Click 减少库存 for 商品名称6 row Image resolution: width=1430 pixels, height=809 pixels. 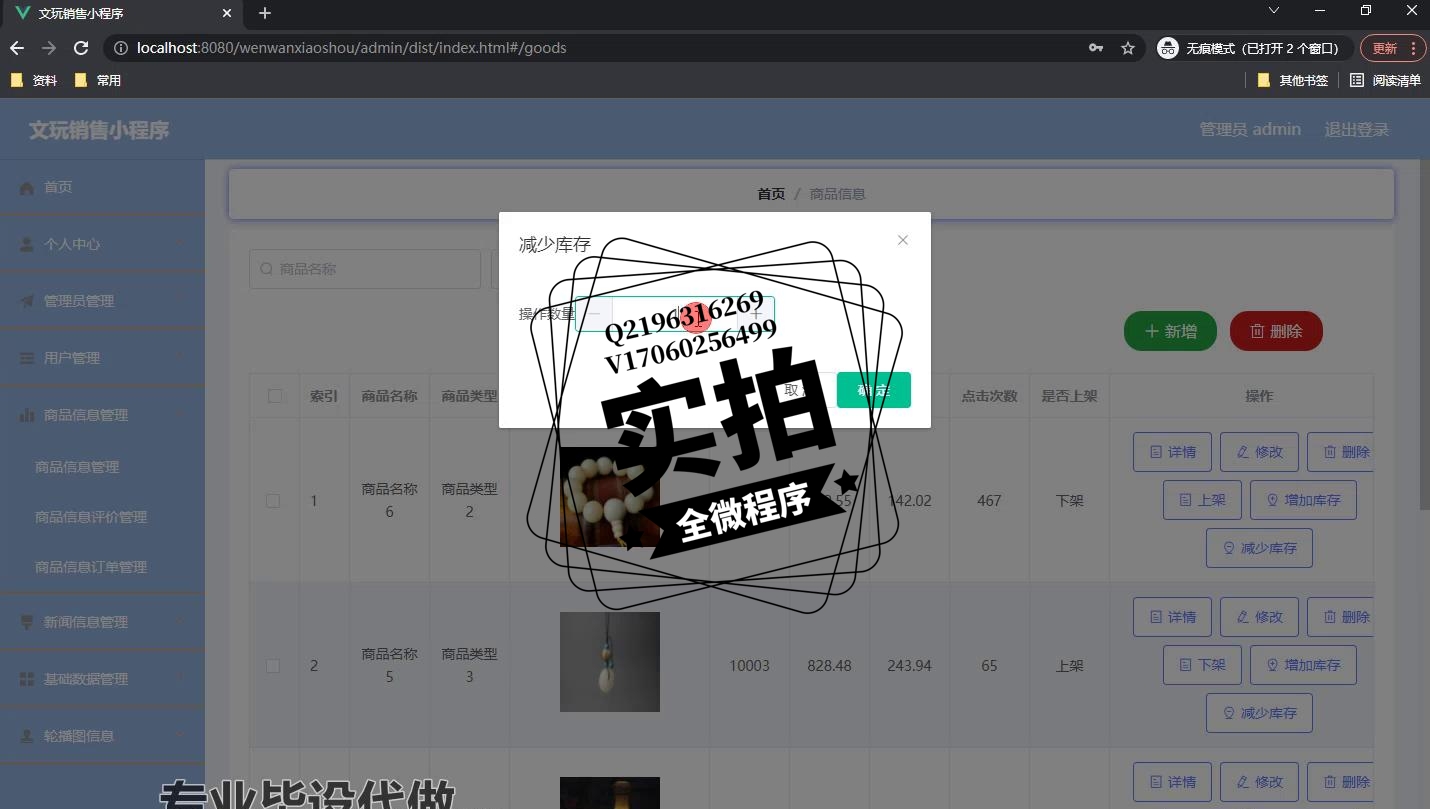[x=1259, y=548]
